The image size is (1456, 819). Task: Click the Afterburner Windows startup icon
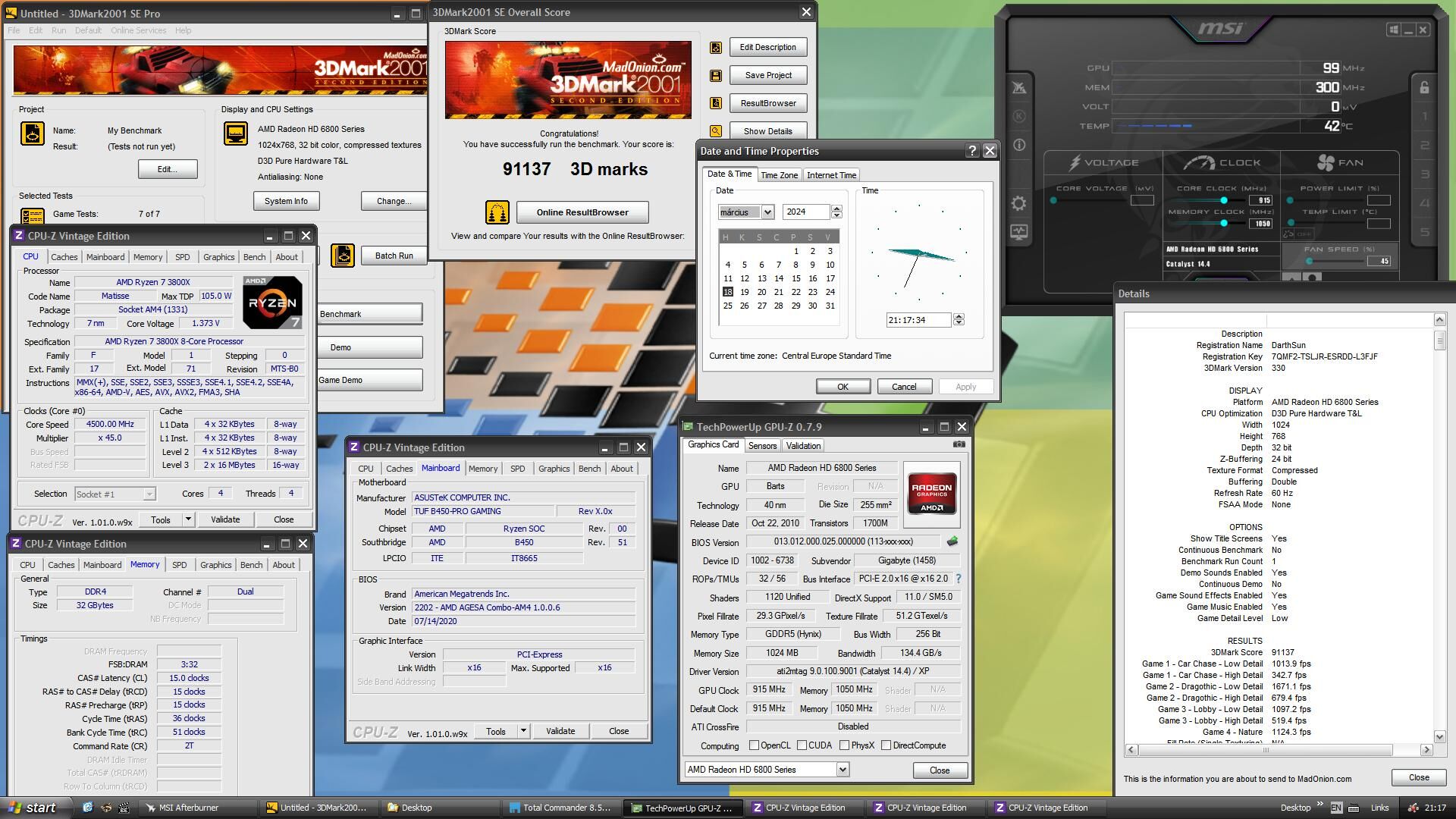[1394, 30]
